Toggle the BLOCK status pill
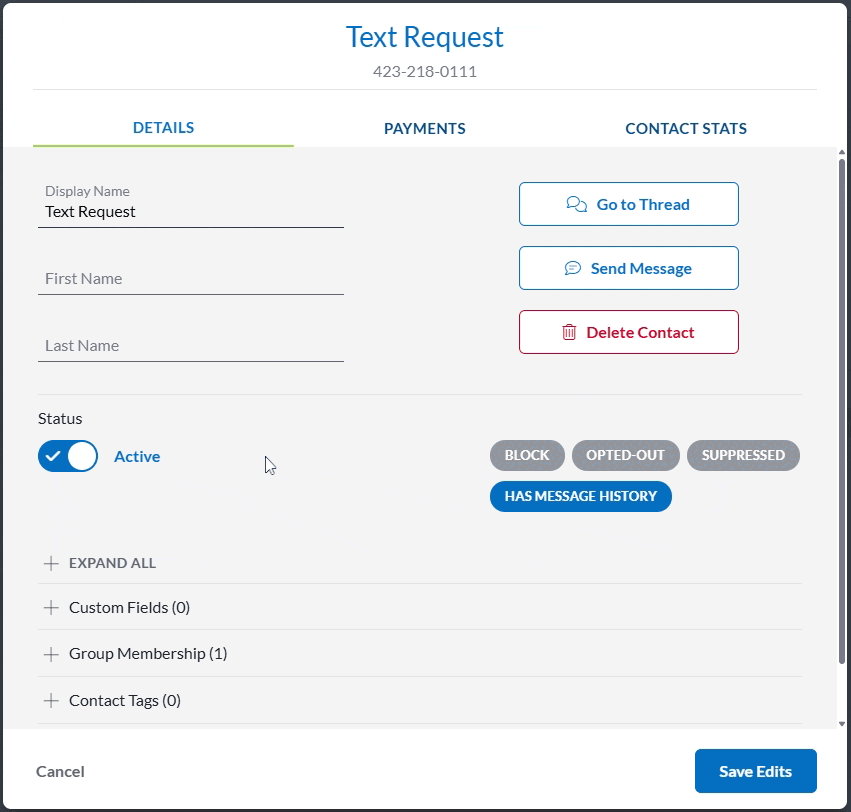Screen dimensions: 851x812 tap(527, 455)
